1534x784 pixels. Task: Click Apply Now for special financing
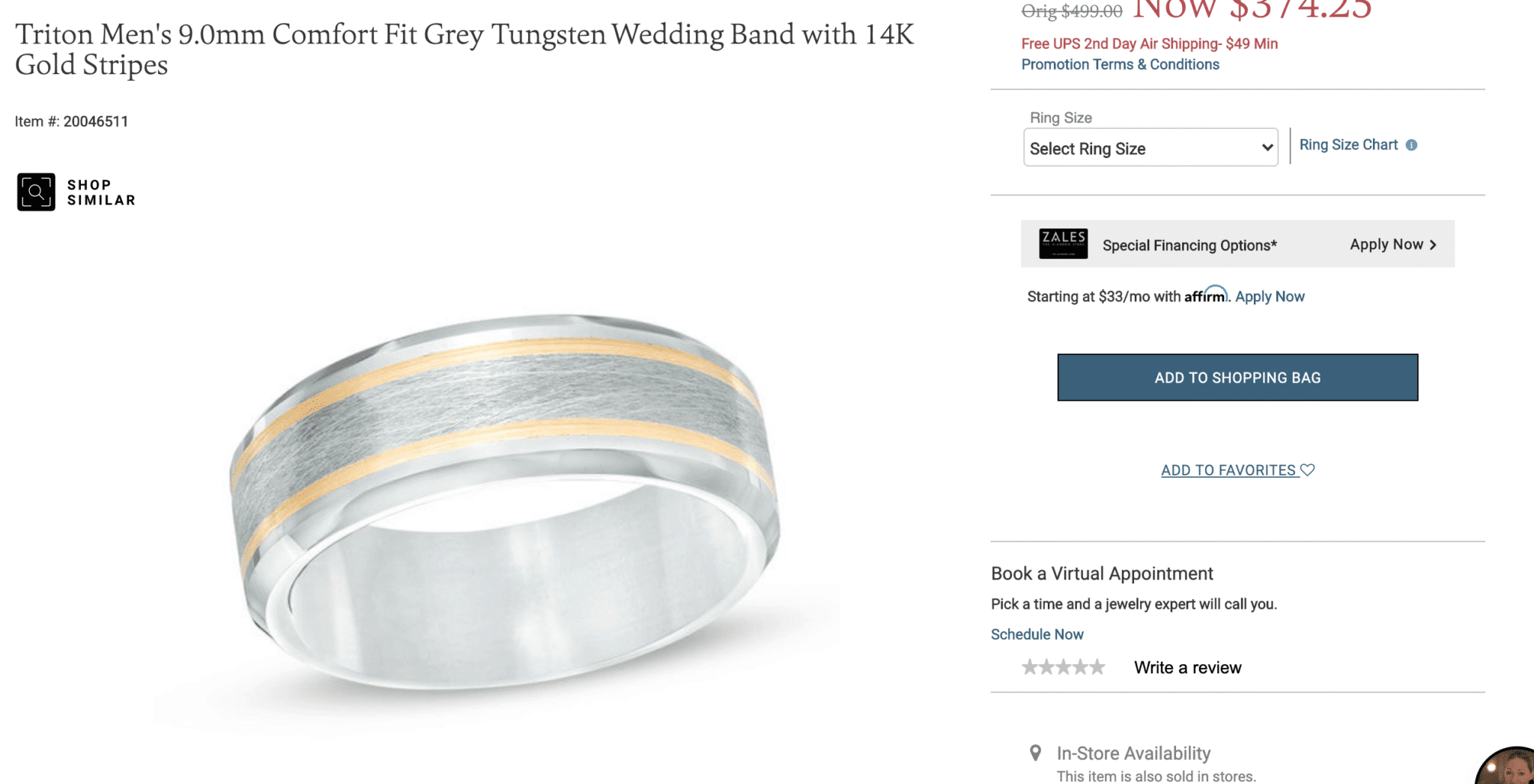(1386, 244)
